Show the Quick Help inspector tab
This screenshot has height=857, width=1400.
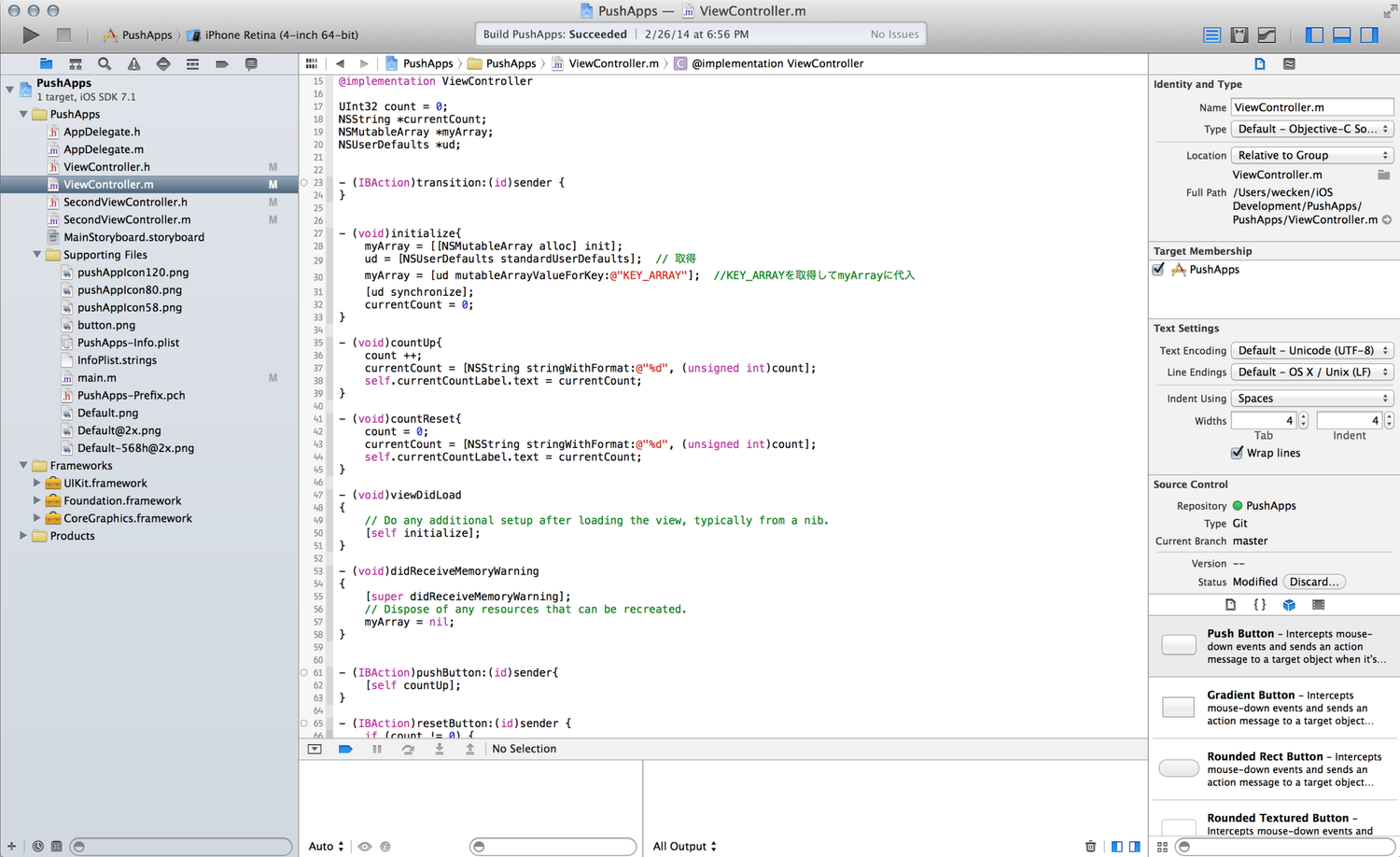click(x=1289, y=63)
